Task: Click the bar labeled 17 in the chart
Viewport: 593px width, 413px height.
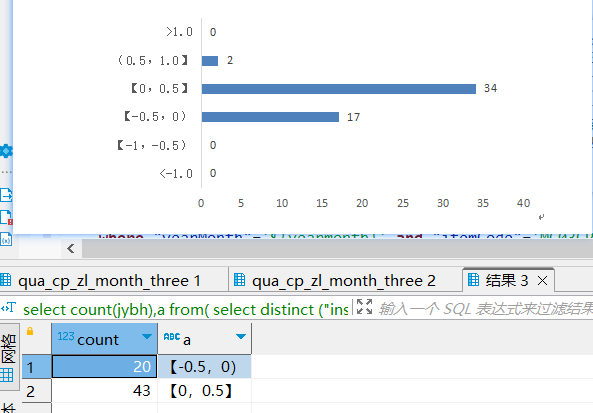Action: click(x=270, y=117)
